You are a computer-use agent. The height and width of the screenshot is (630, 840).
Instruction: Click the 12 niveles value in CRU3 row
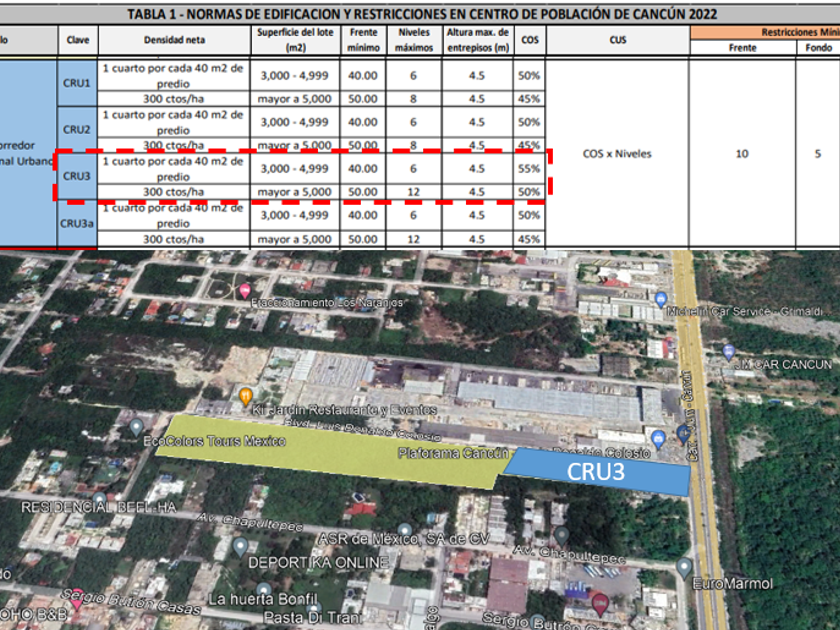pos(414,192)
